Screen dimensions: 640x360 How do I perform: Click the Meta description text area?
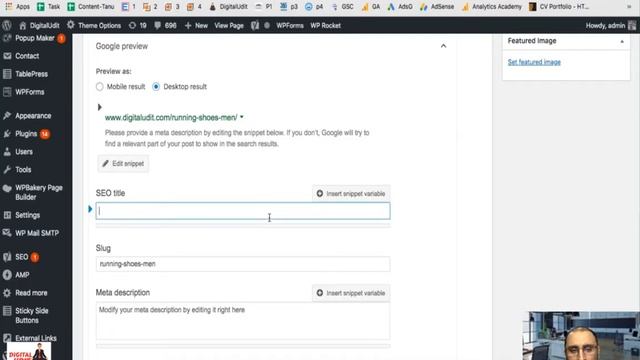click(243, 321)
